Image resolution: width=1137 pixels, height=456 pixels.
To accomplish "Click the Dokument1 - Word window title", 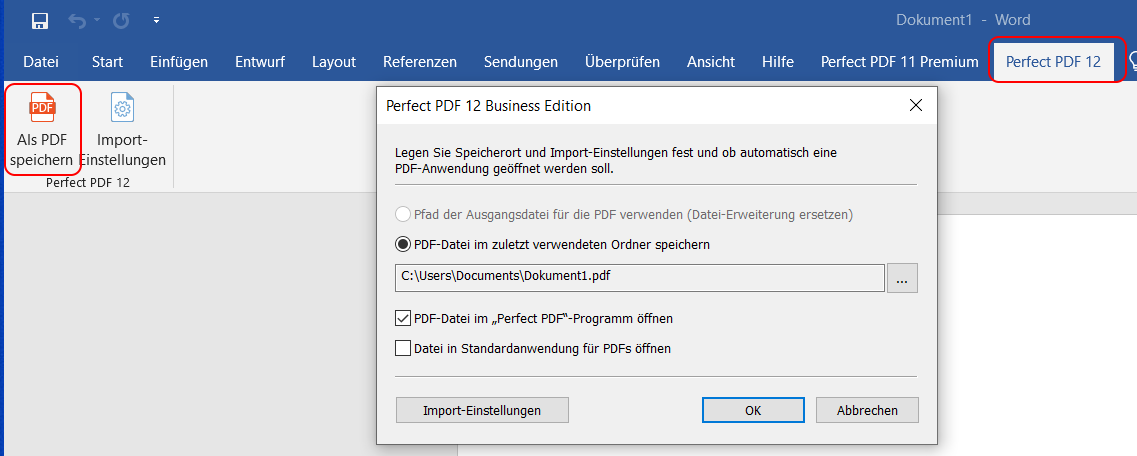I will tap(963, 20).
